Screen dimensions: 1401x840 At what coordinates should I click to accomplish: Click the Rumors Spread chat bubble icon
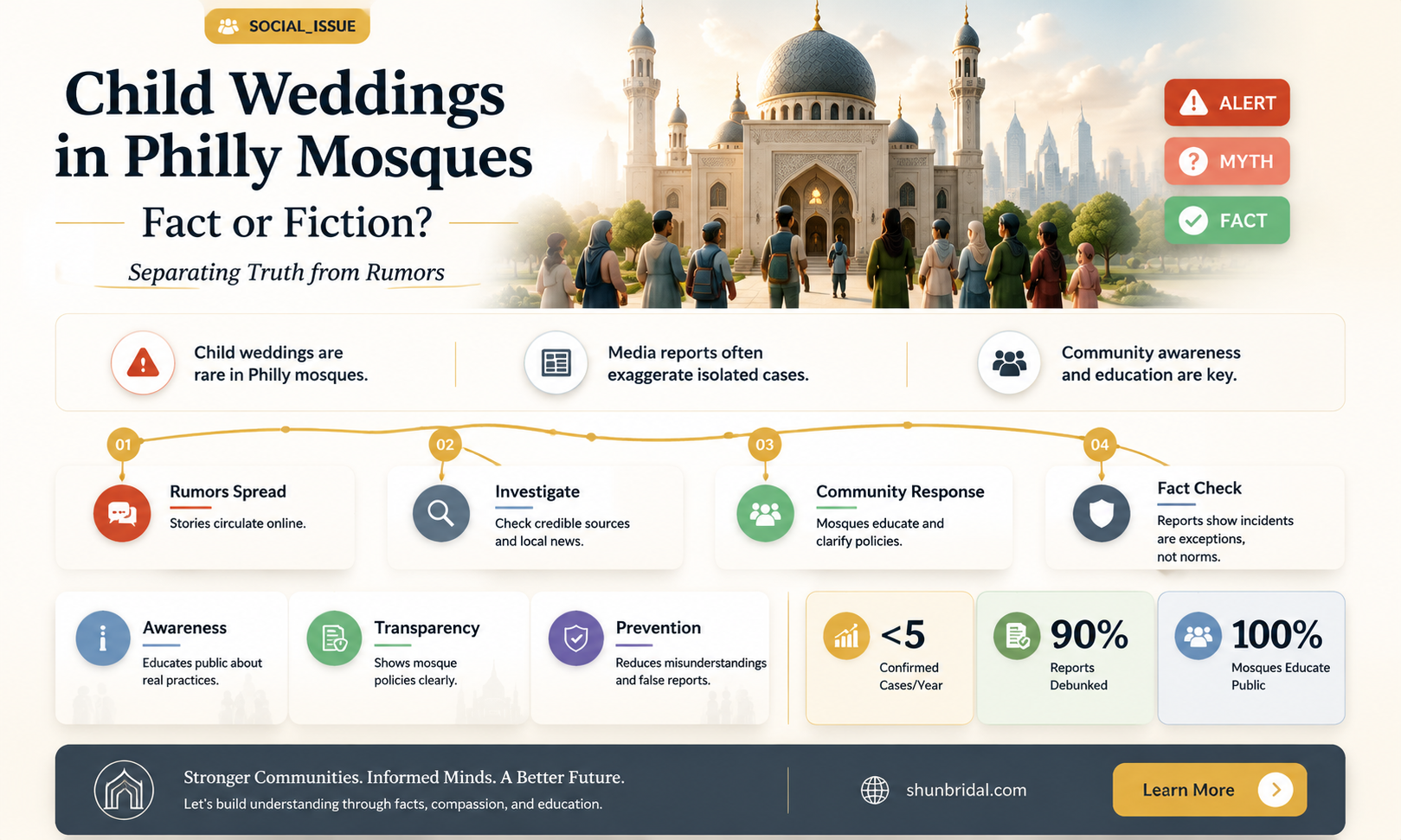122,513
